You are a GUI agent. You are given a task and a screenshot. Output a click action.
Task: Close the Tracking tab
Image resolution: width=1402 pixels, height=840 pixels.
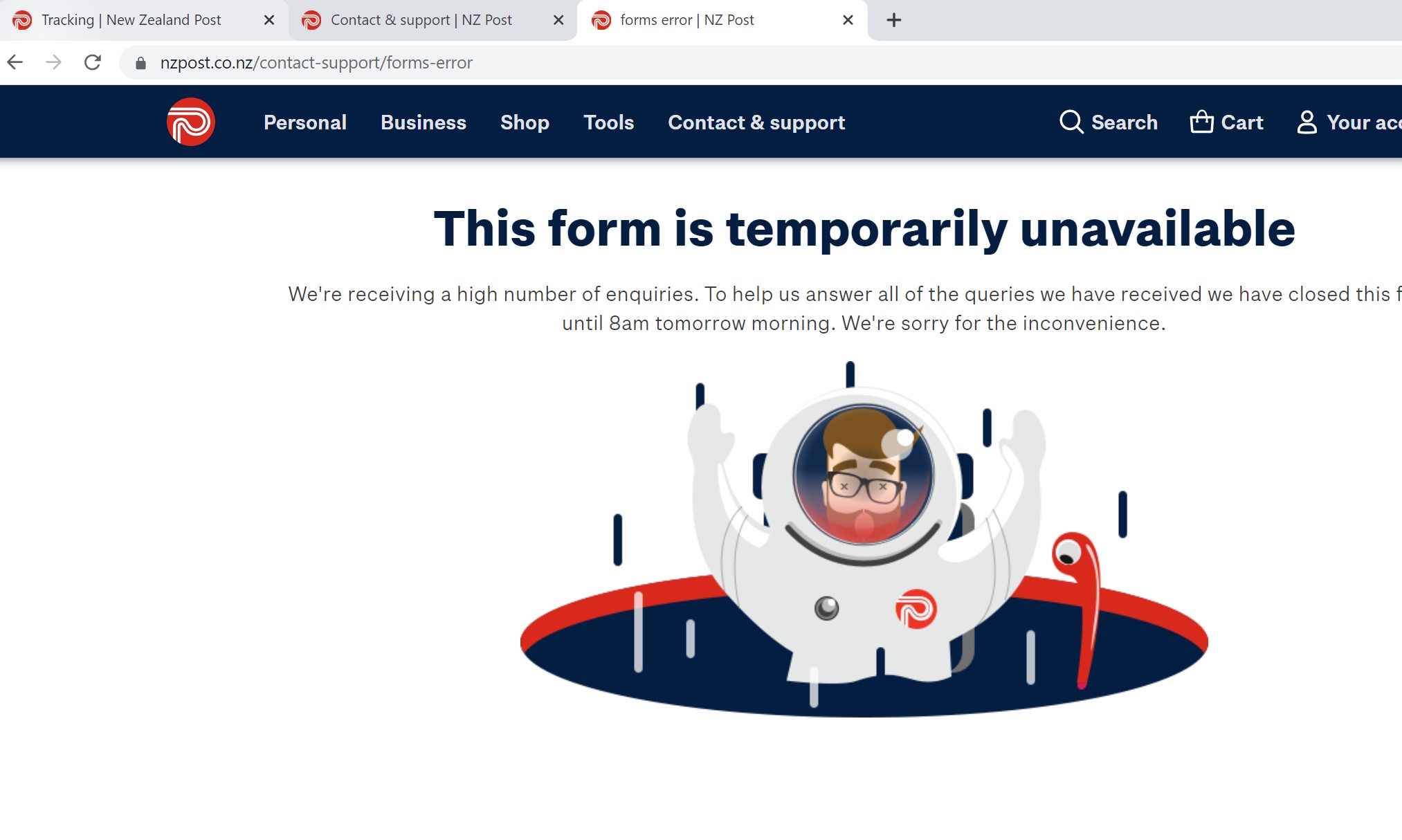click(x=269, y=20)
